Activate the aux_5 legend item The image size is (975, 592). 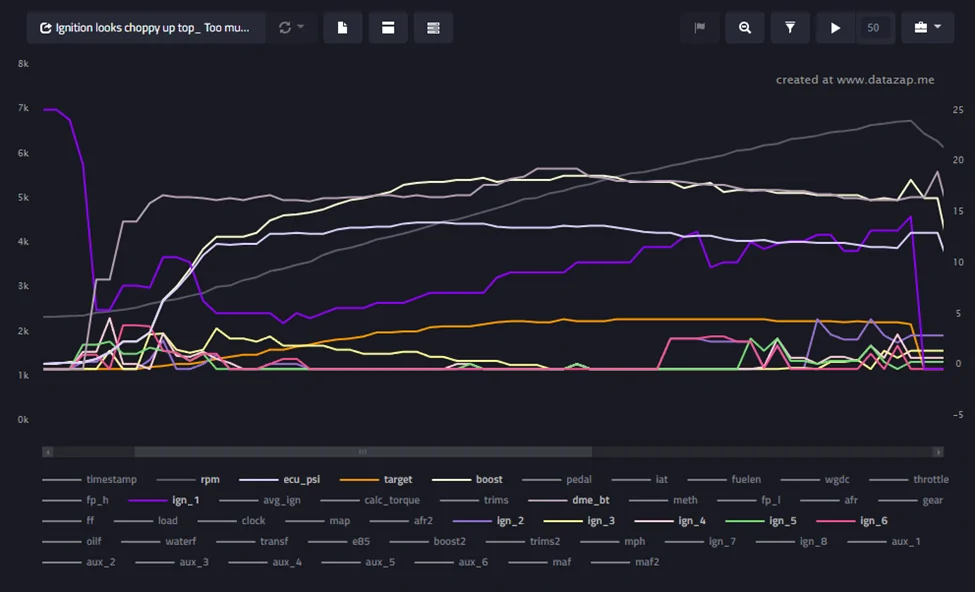(x=358, y=562)
